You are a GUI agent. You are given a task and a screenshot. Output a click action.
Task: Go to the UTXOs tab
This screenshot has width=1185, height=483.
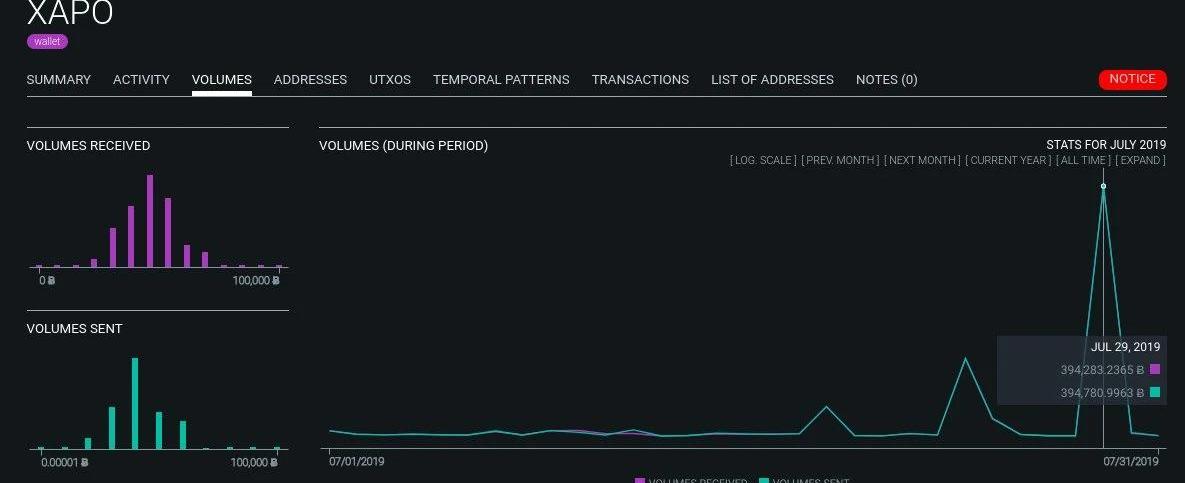pyautogui.click(x=390, y=79)
